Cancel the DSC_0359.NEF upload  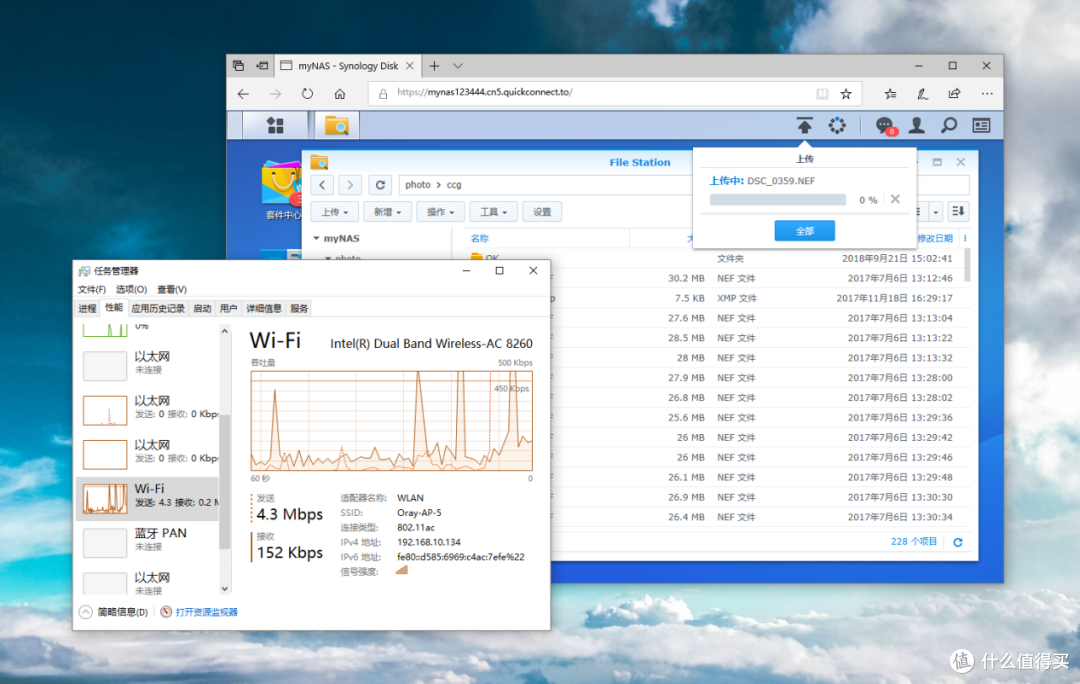click(x=895, y=199)
